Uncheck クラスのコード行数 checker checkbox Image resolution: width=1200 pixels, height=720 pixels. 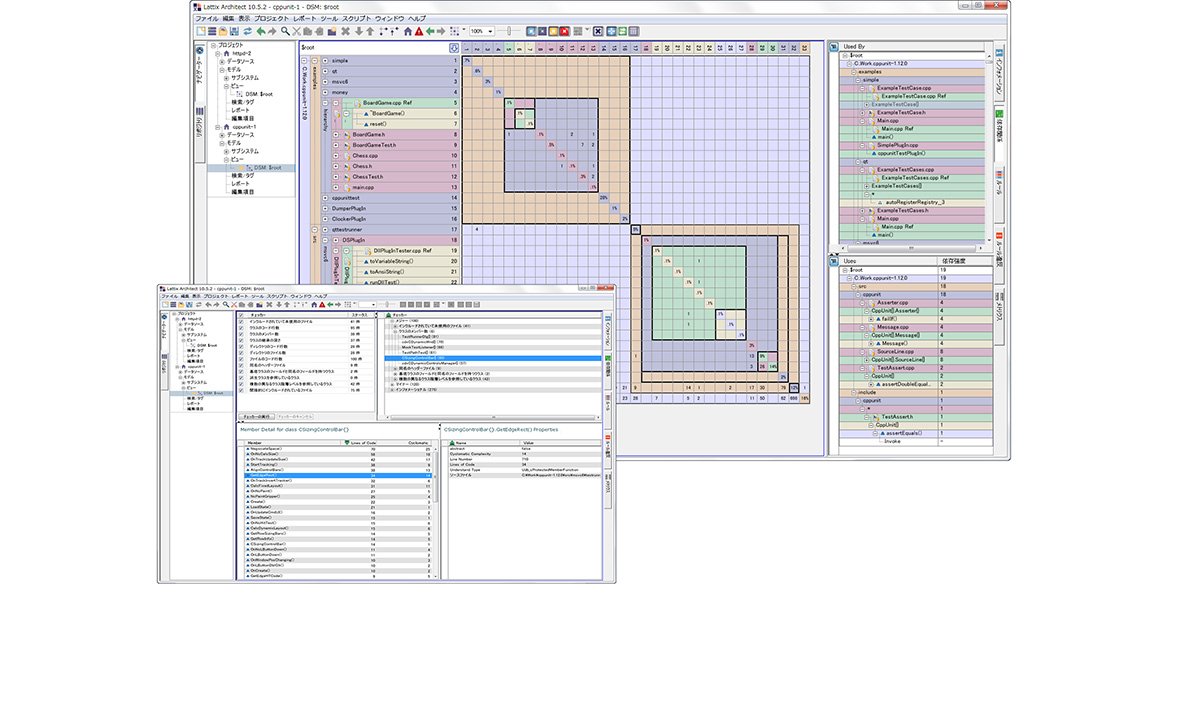(241, 328)
